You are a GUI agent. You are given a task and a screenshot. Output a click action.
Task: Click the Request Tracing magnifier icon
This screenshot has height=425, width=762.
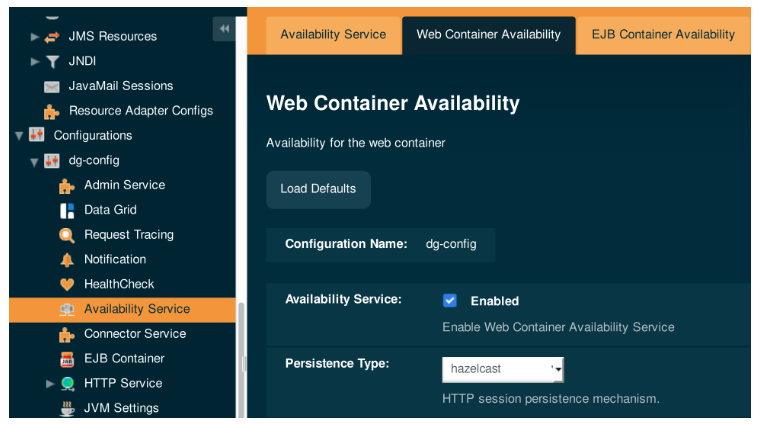click(67, 235)
